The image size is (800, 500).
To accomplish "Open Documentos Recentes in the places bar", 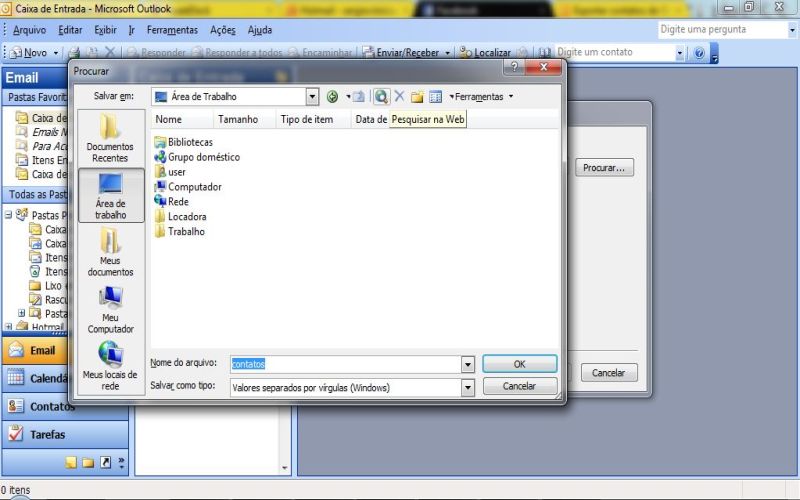I will (x=110, y=139).
